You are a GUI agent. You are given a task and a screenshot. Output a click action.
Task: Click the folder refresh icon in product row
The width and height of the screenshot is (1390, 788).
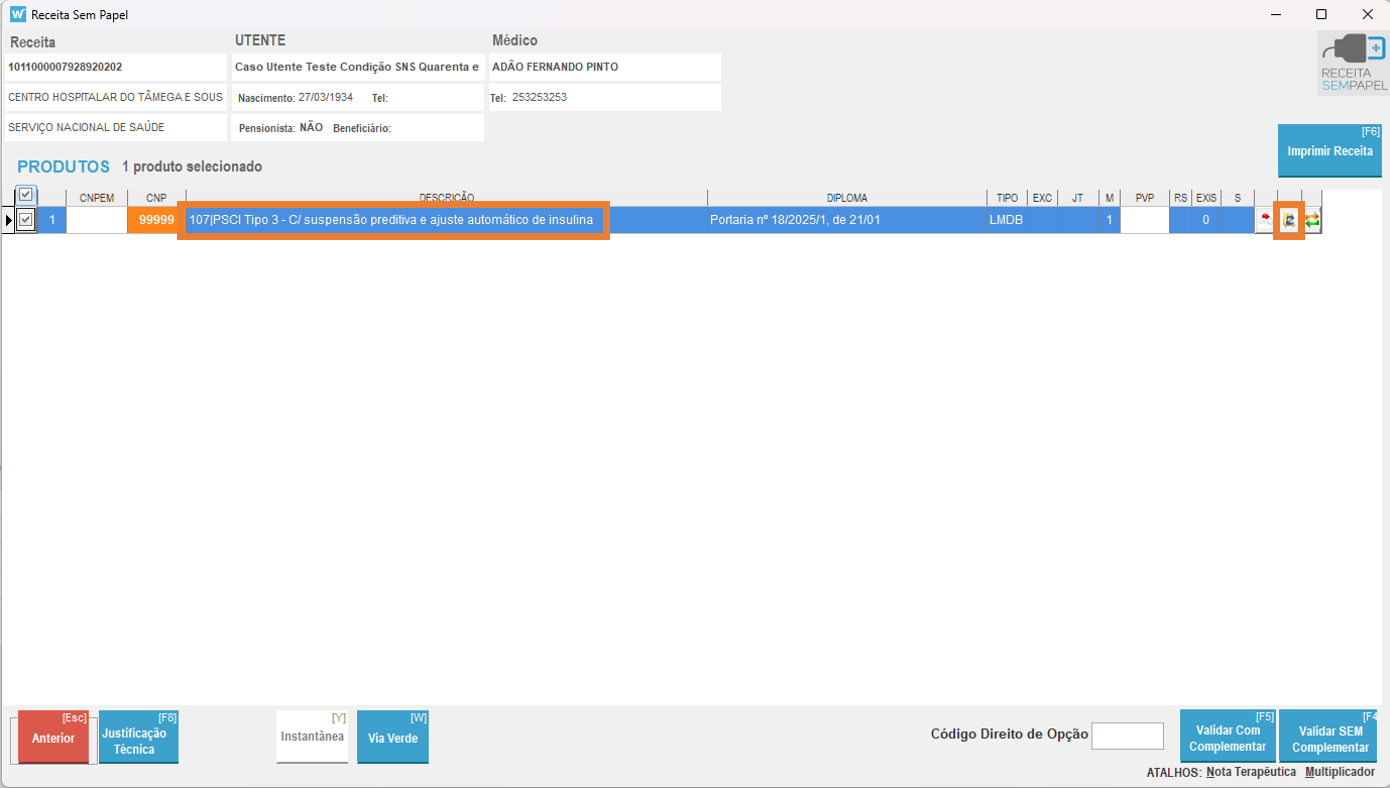coord(1289,220)
